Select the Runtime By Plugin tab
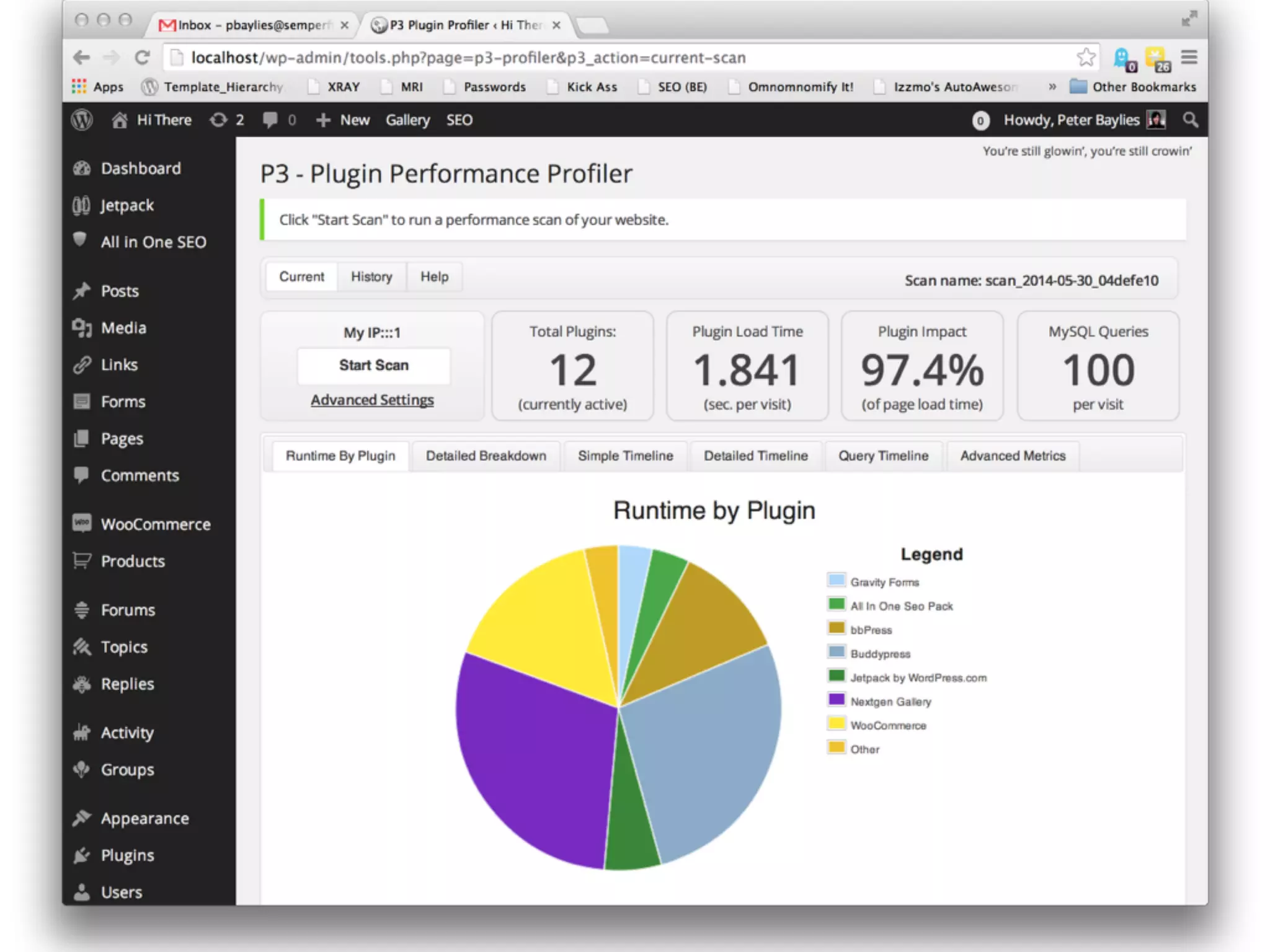Screen dimensions: 1270x952 pos(340,456)
